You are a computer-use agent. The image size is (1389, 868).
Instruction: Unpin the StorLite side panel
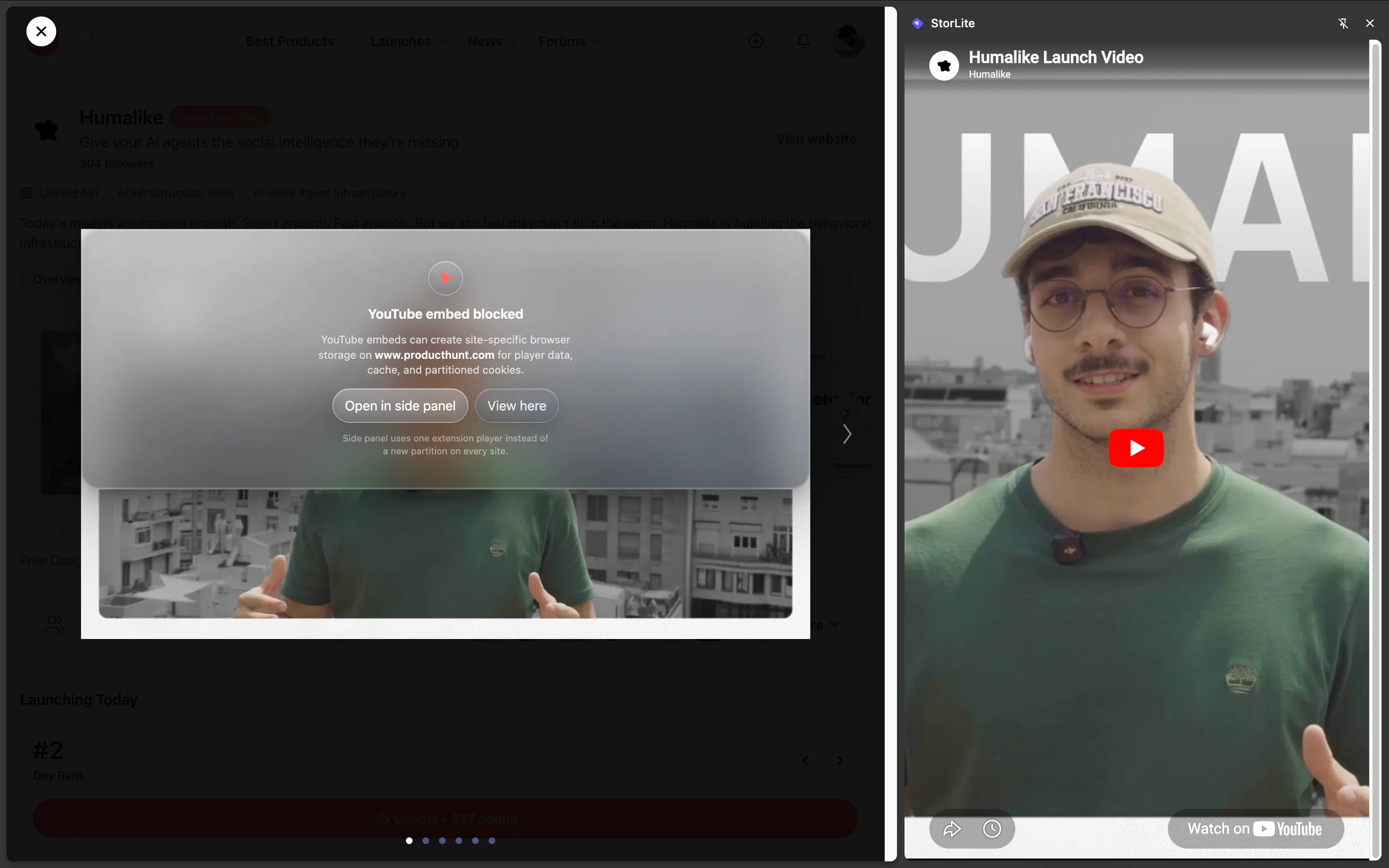[1343, 23]
